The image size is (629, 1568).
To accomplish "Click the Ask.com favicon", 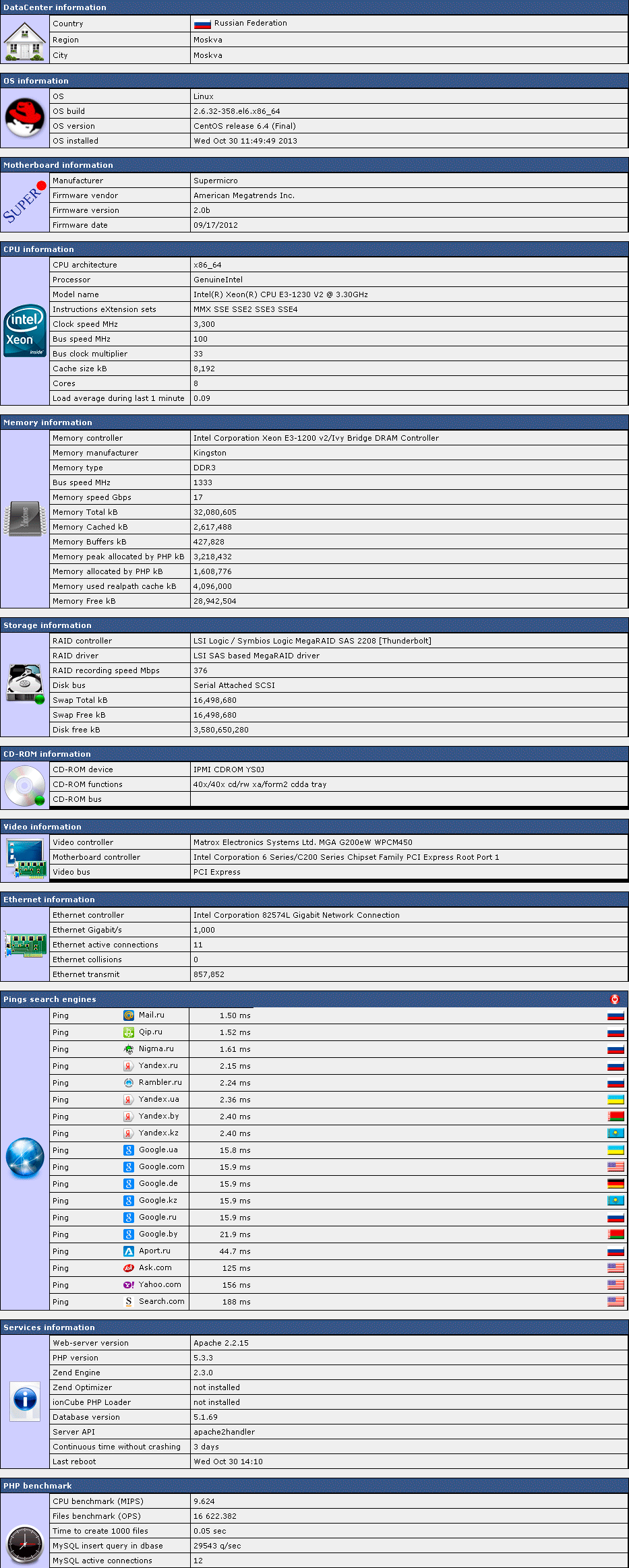I will 129,1268.
